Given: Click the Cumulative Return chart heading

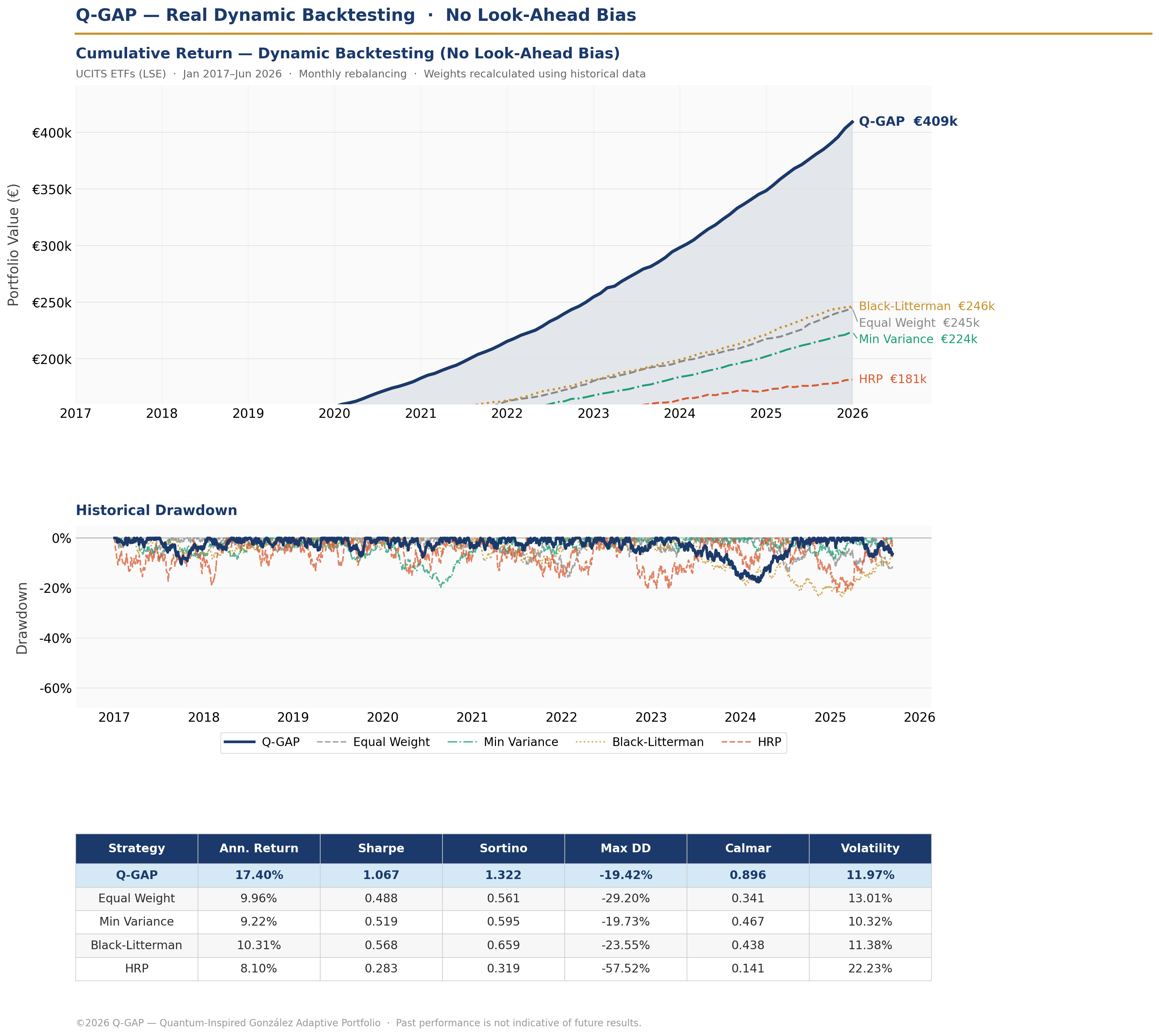Looking at the screenshot, I should (348, 53).
